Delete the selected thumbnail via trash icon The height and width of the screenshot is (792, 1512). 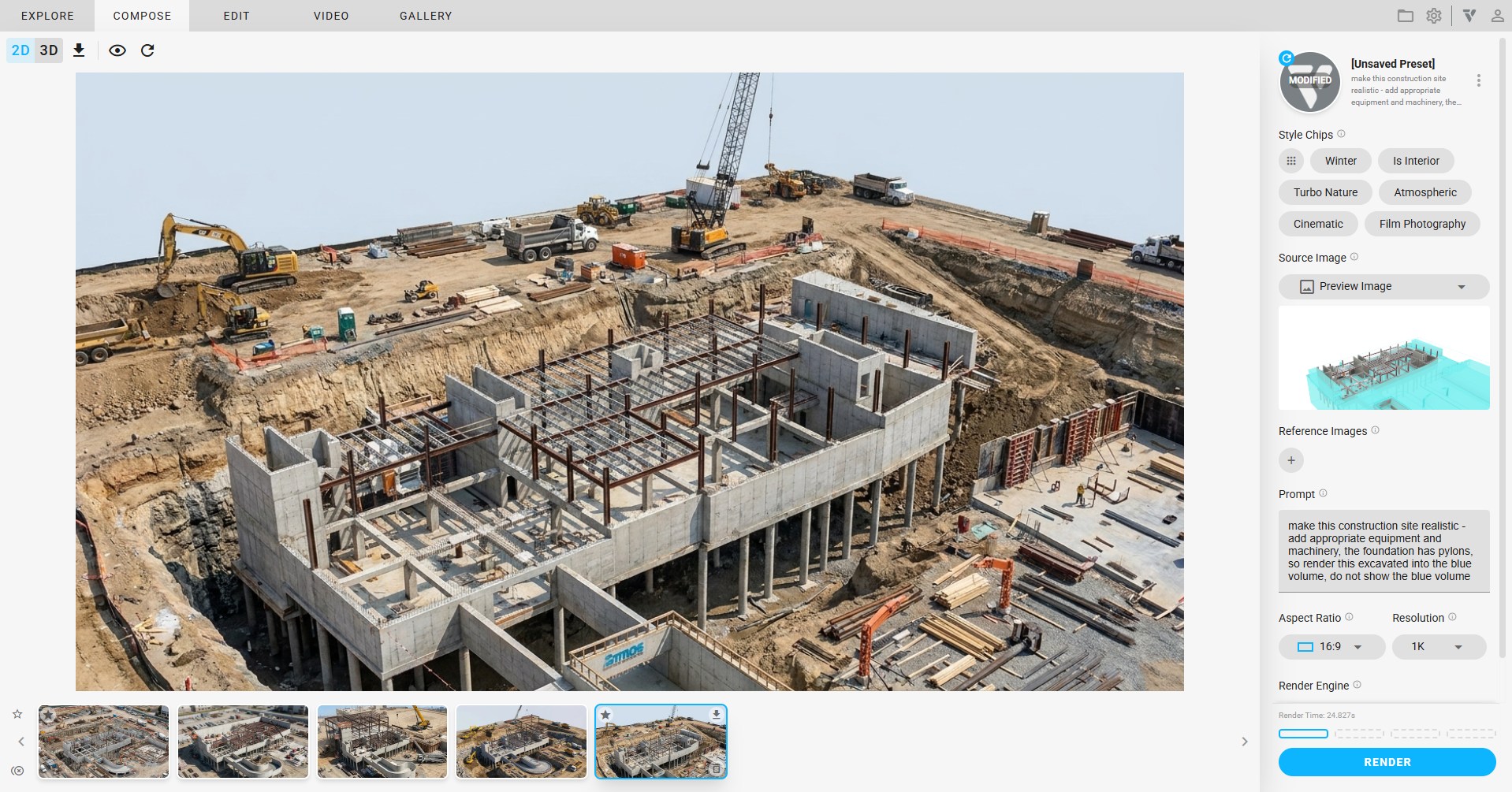tap(716, 768)
